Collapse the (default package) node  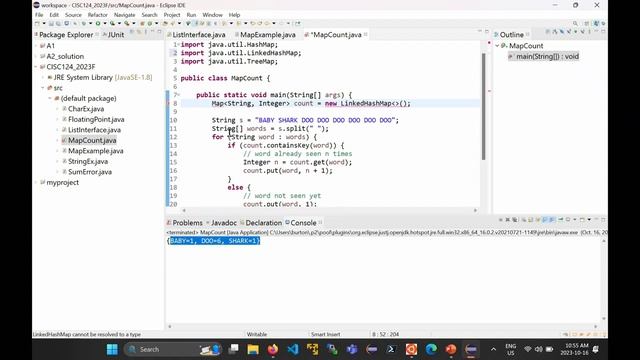tap(50, 98)
